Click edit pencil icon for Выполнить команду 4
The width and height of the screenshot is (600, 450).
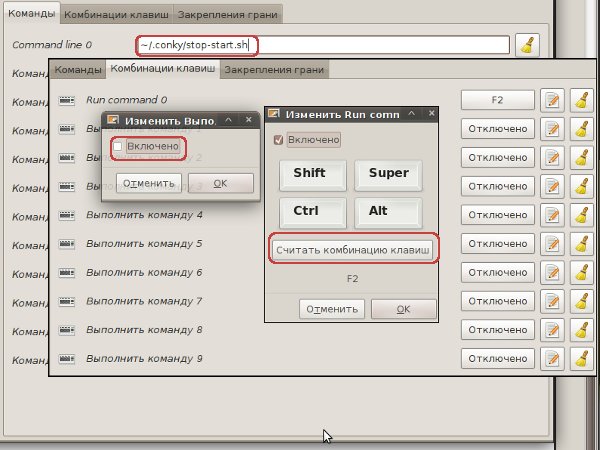[x=552, y=215]
